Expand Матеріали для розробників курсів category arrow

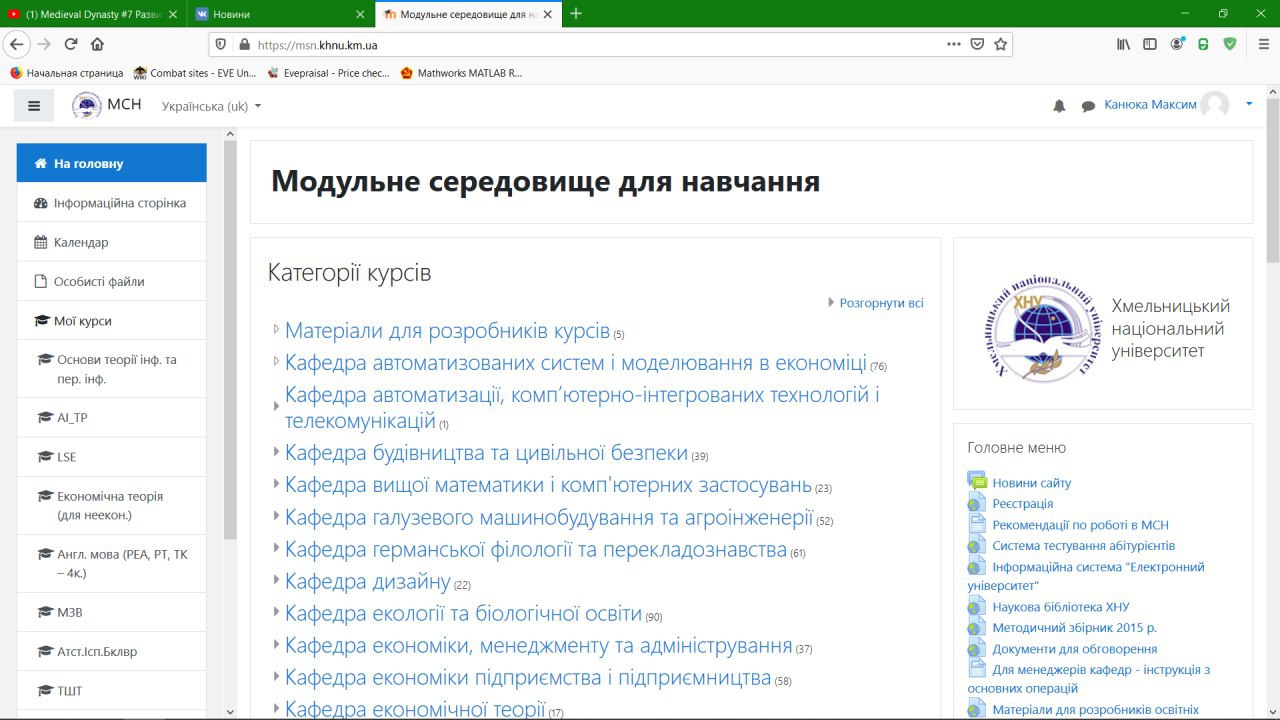(277, 329)
